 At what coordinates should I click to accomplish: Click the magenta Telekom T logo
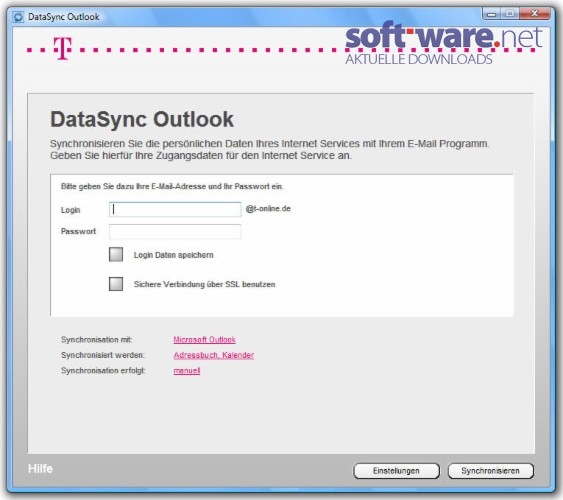tap(62, 48)
